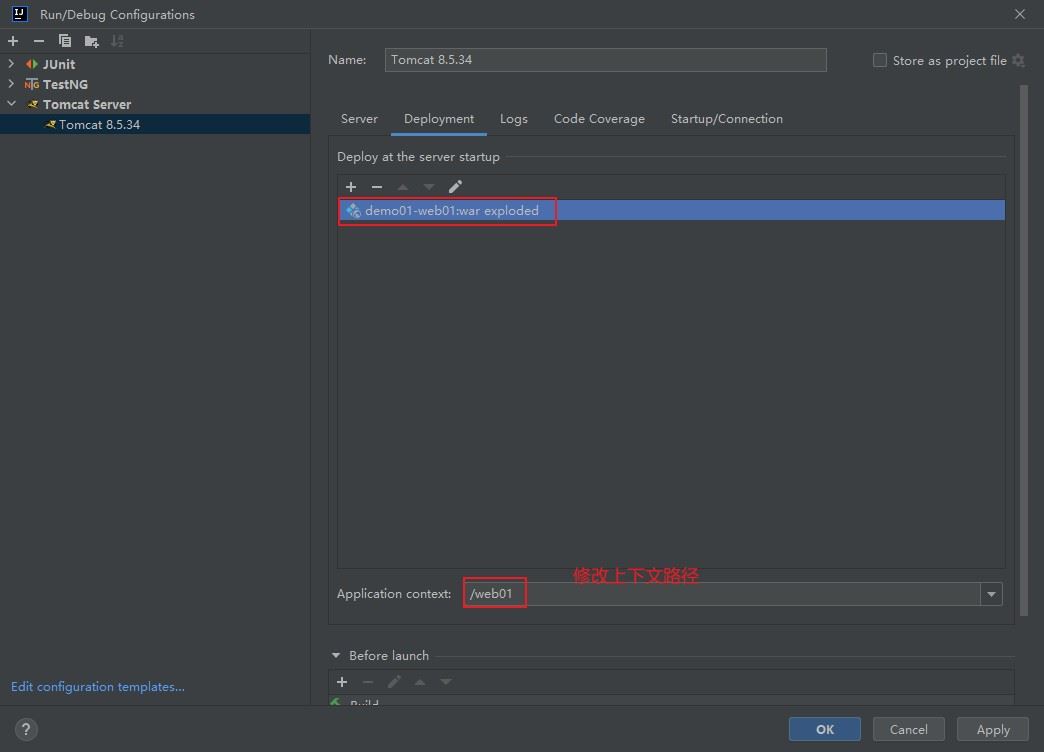This screenshot has height=752, width=1044.
Task: Add a deployment artifact with plus icon
Action: tap(351, 187)
